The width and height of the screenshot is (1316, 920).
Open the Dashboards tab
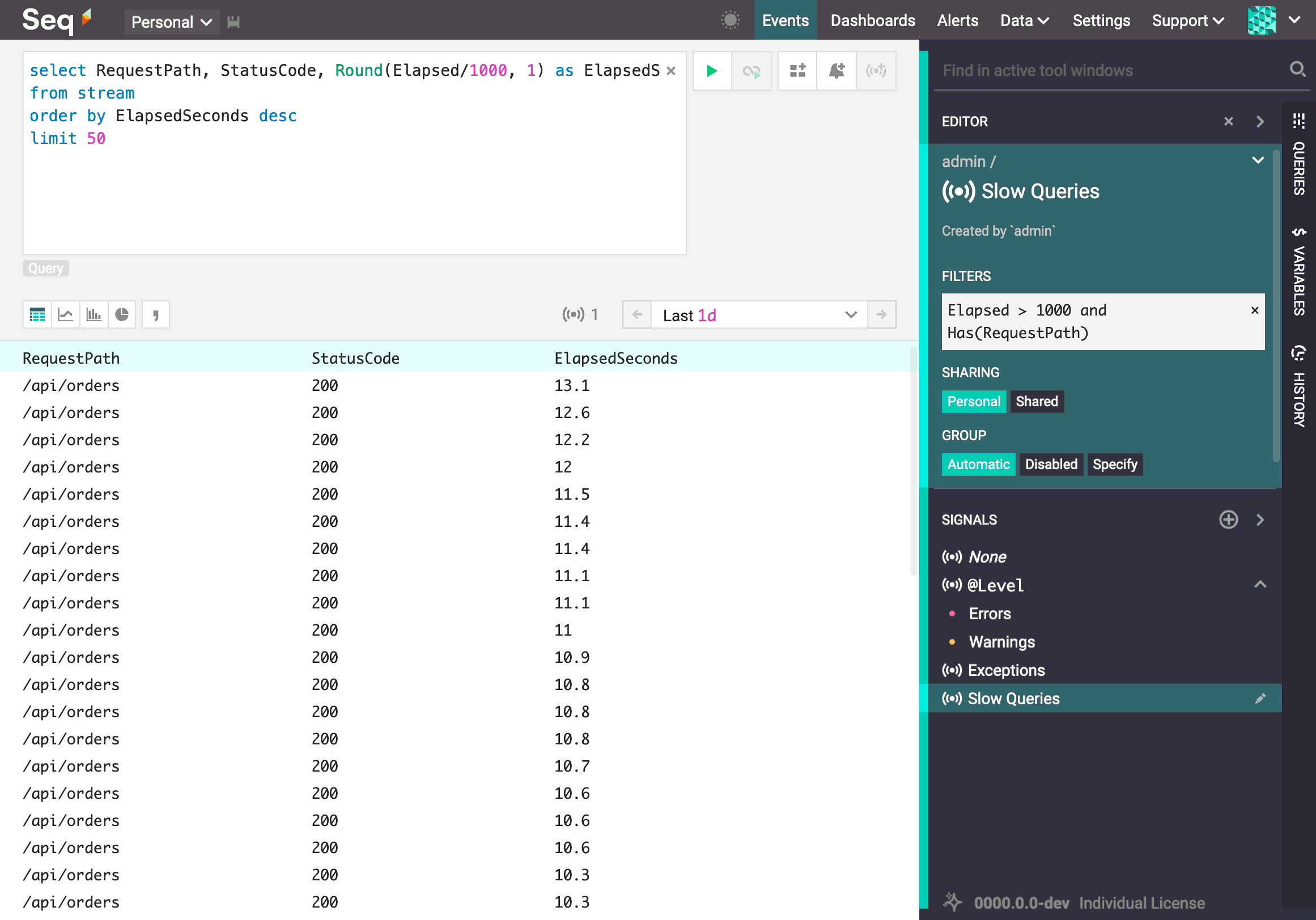[872, 20]
